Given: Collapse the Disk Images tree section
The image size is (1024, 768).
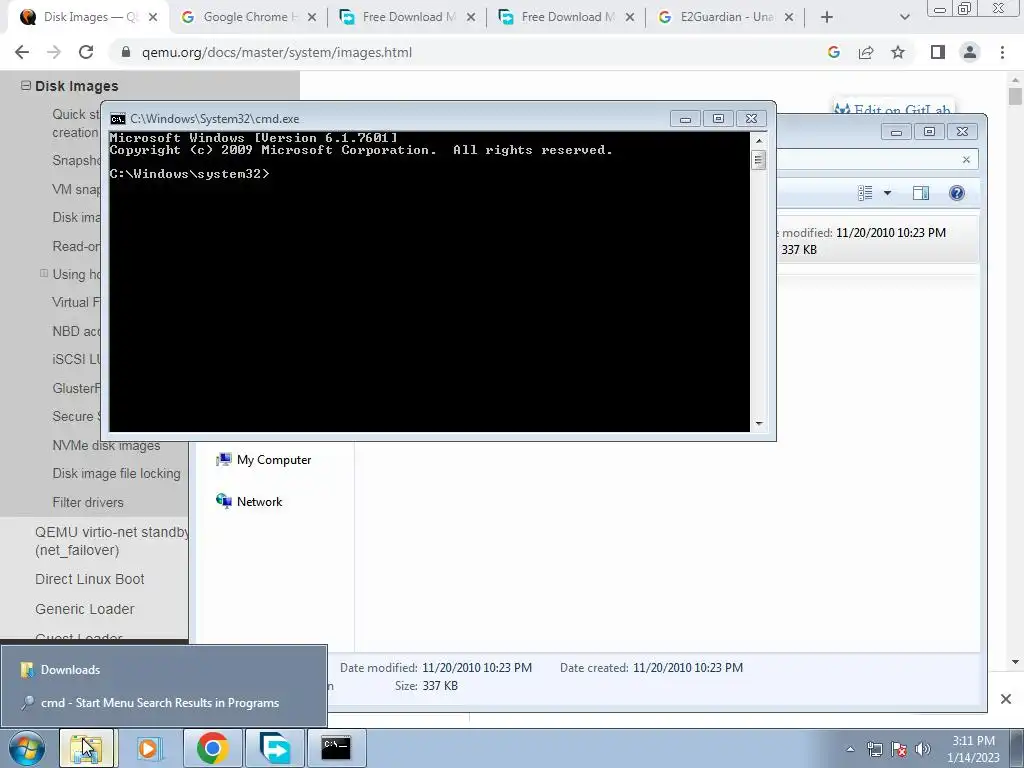Looking at the screenshot, I should point(25,86).
